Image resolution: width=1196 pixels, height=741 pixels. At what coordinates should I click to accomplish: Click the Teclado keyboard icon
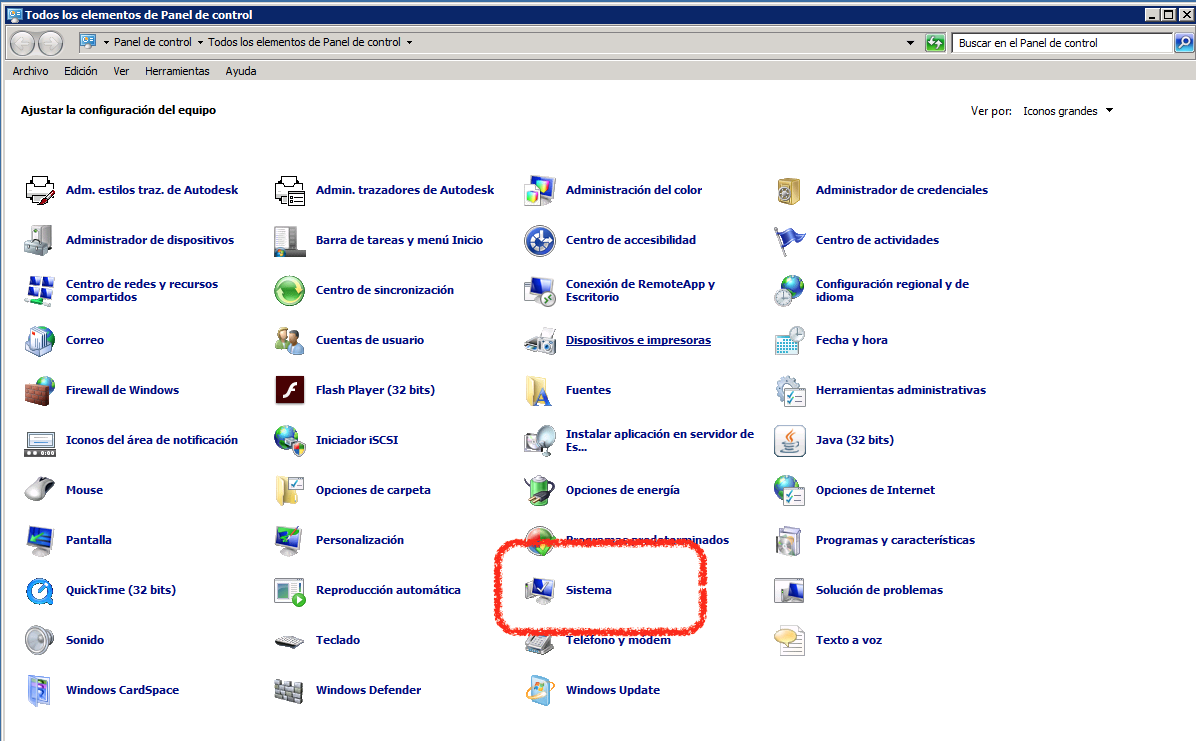click(x=290, y=641)
